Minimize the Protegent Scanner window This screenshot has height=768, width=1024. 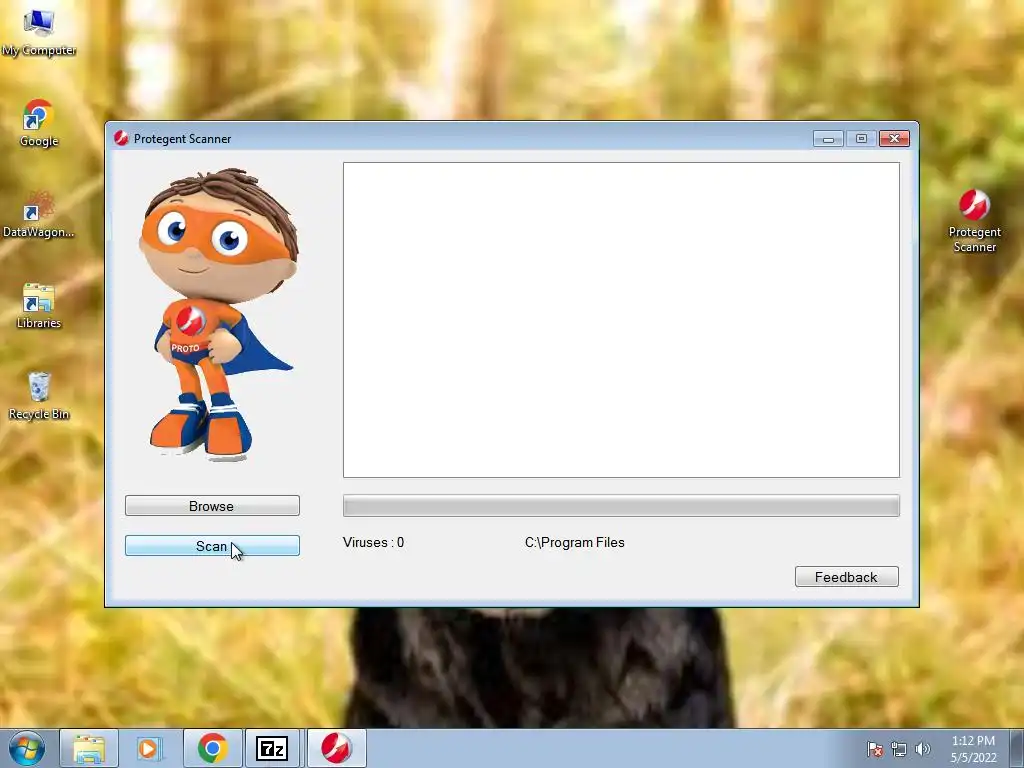tap(828, 138)
